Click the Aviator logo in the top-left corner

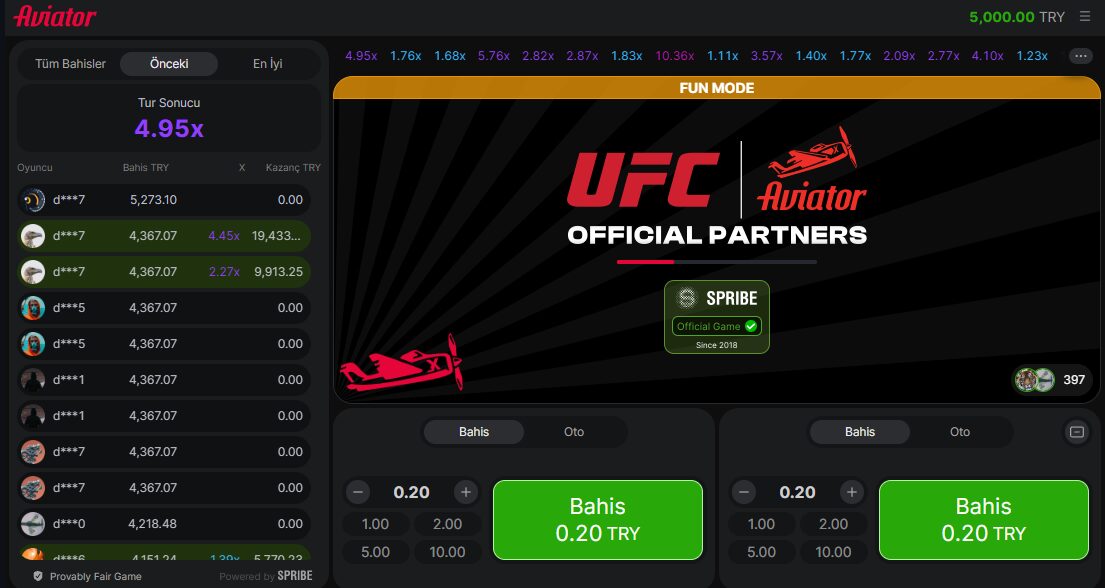pos(55,16)
